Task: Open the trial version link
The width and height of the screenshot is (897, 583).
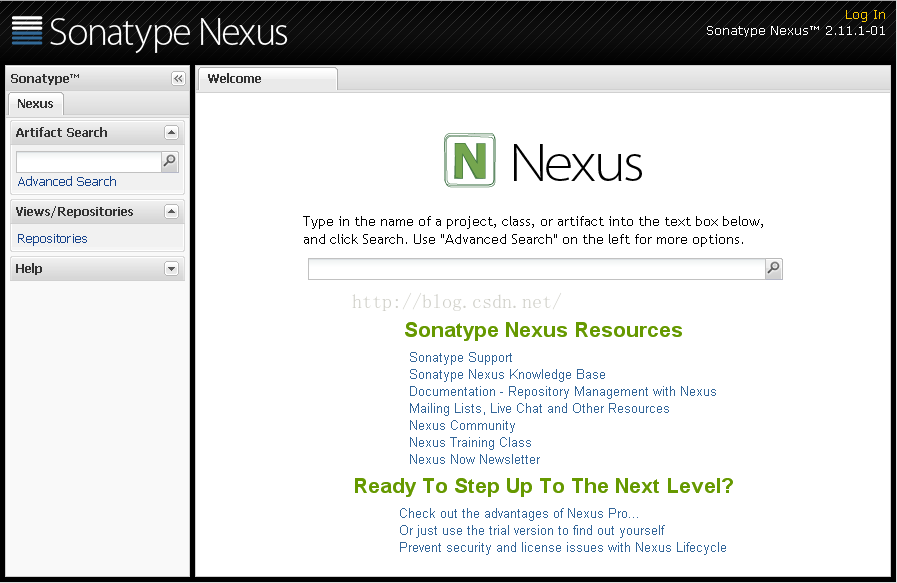Action: 532,530
